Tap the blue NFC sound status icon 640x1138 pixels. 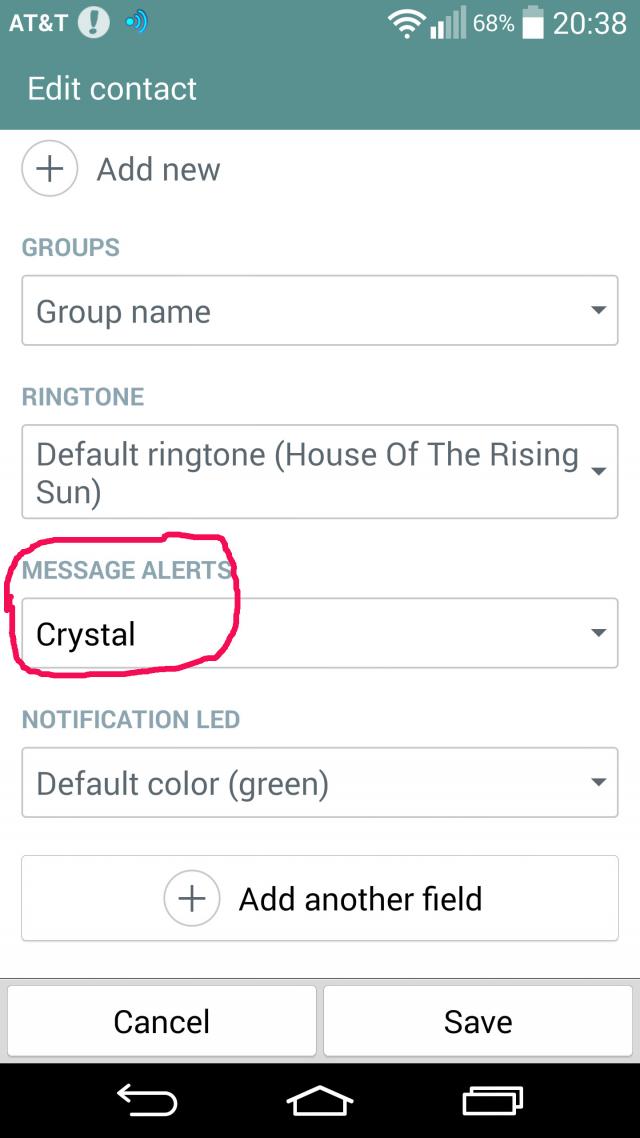[x=135, y=23]
